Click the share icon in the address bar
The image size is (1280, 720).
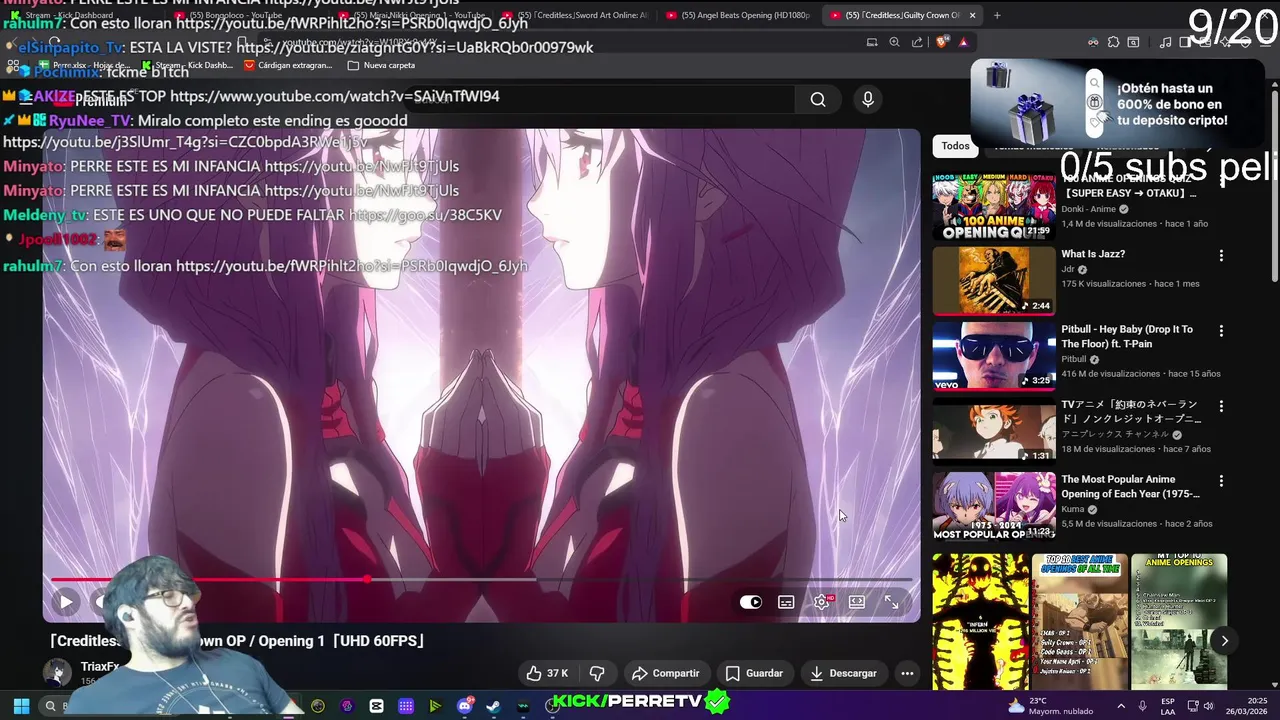[917, 42]
